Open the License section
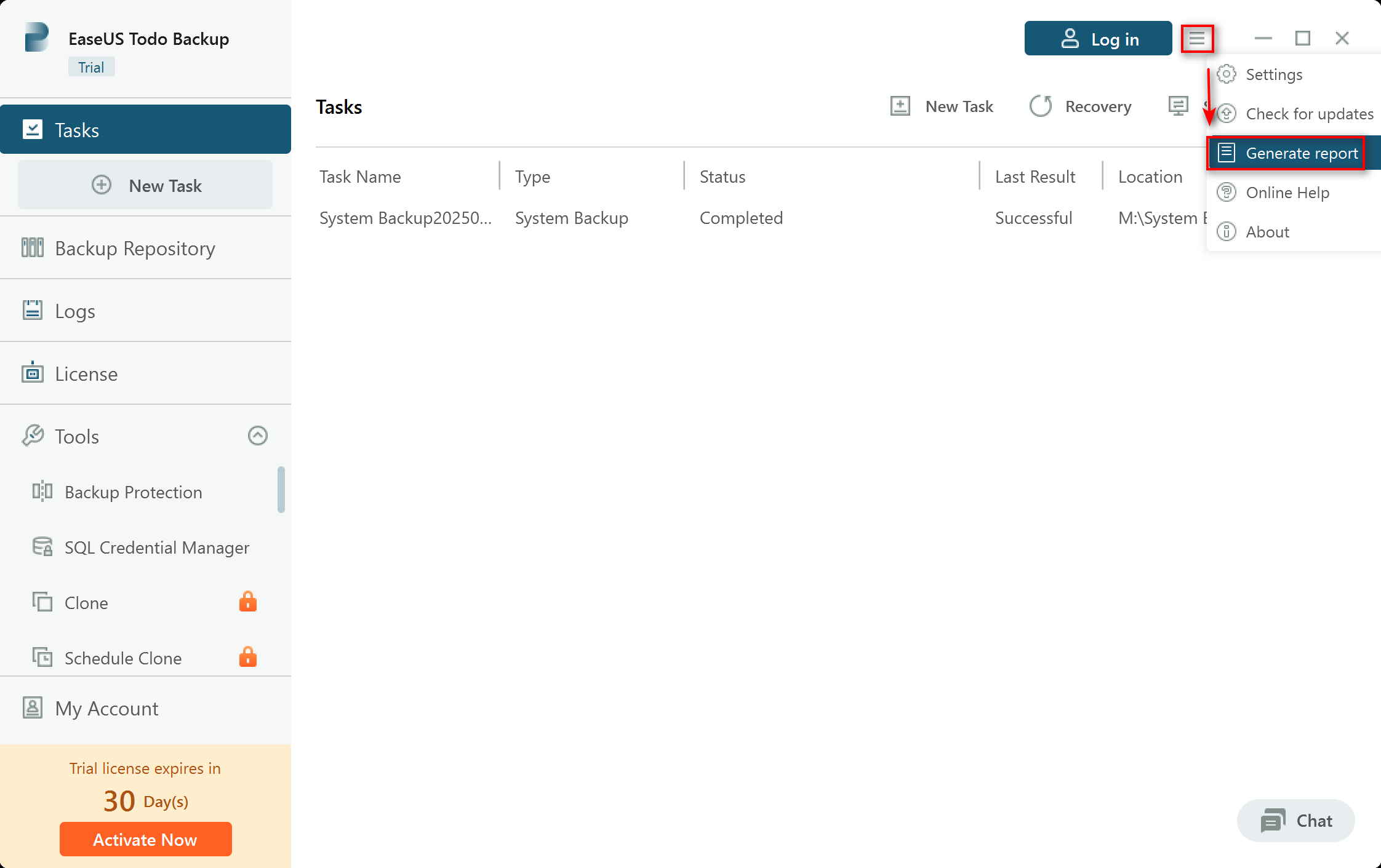1381x868 pixels. (145, 373)
